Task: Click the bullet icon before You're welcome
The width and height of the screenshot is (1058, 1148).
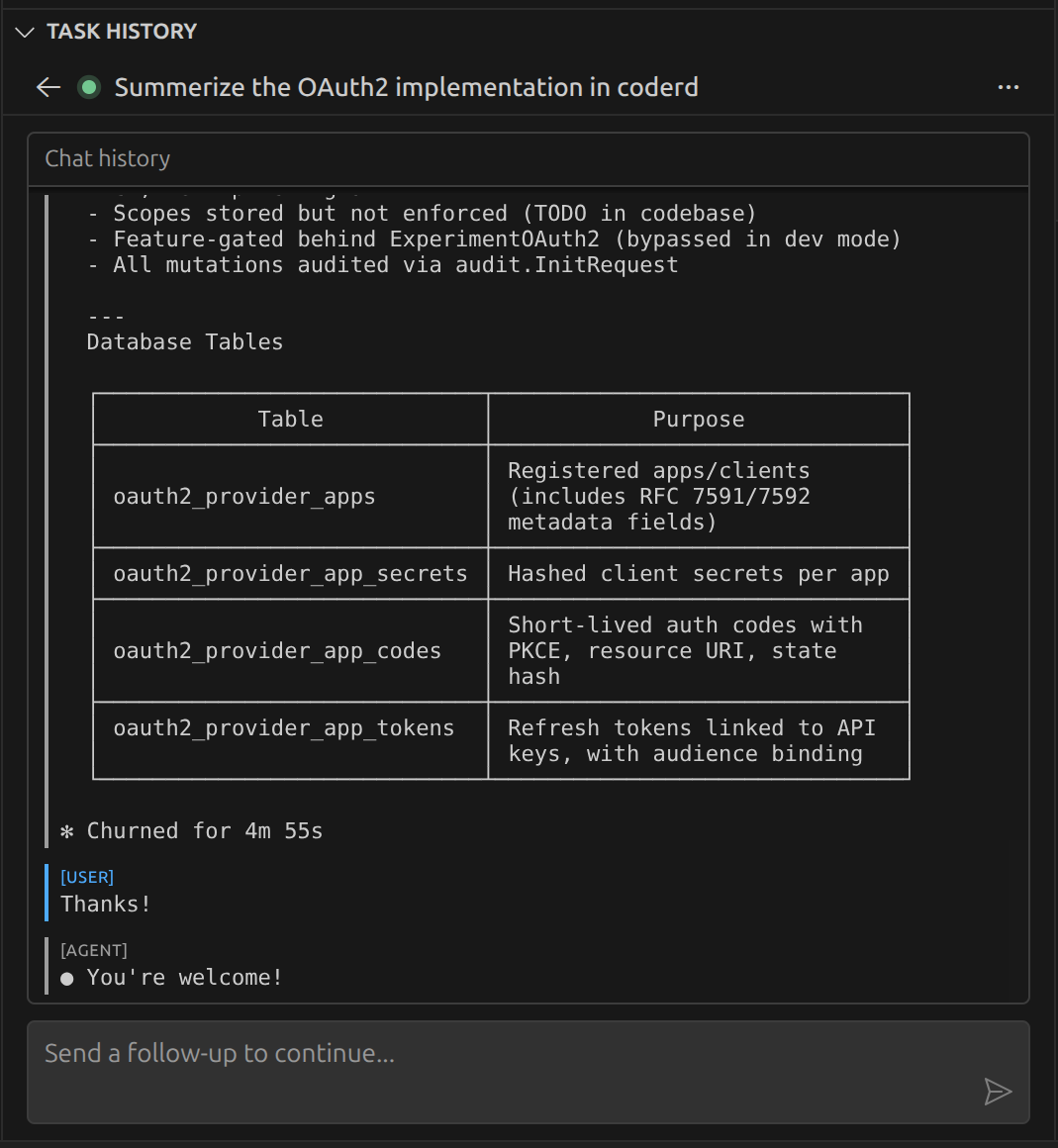Action: coord(65,977)
